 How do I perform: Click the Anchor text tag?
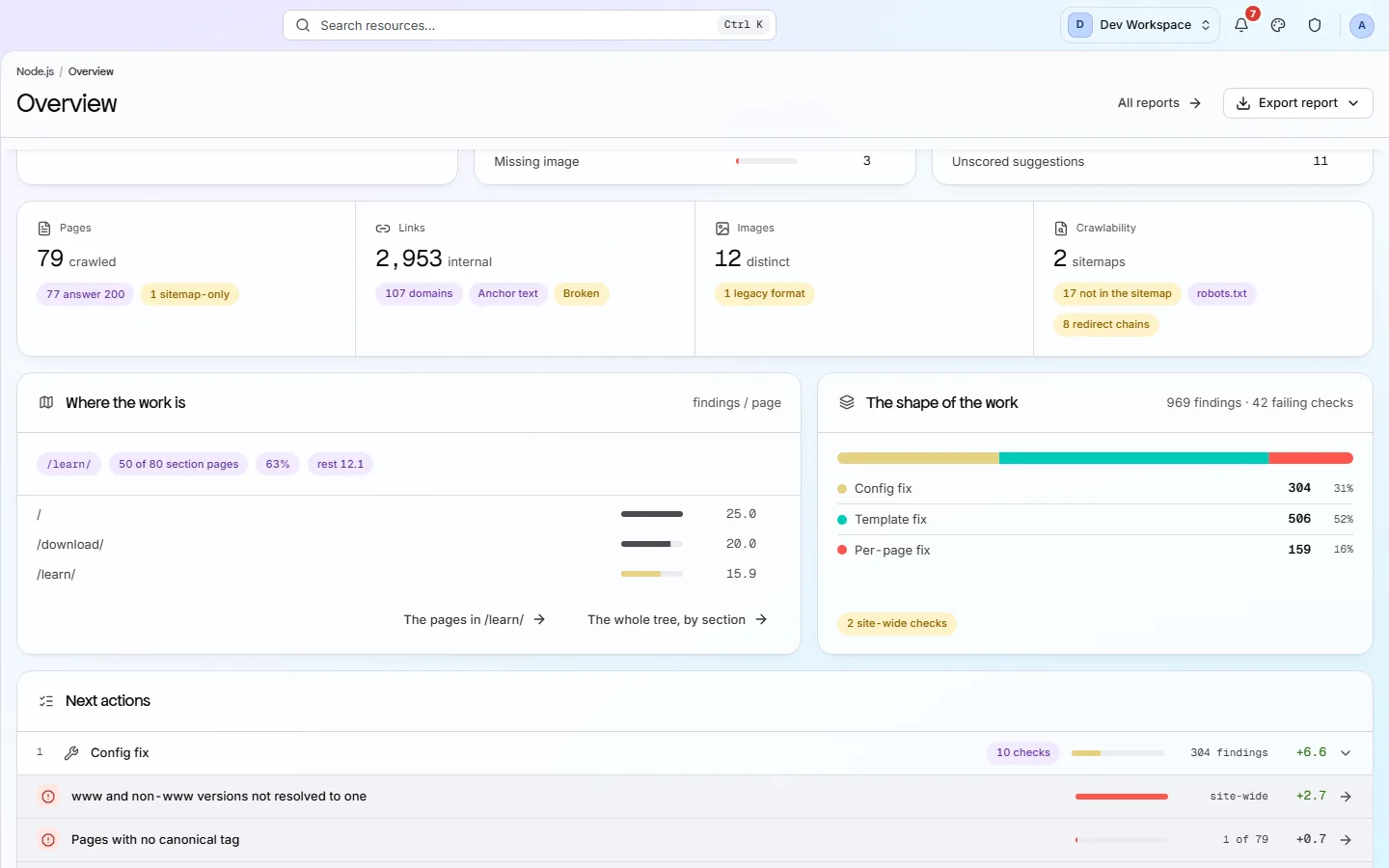point(508,294)
